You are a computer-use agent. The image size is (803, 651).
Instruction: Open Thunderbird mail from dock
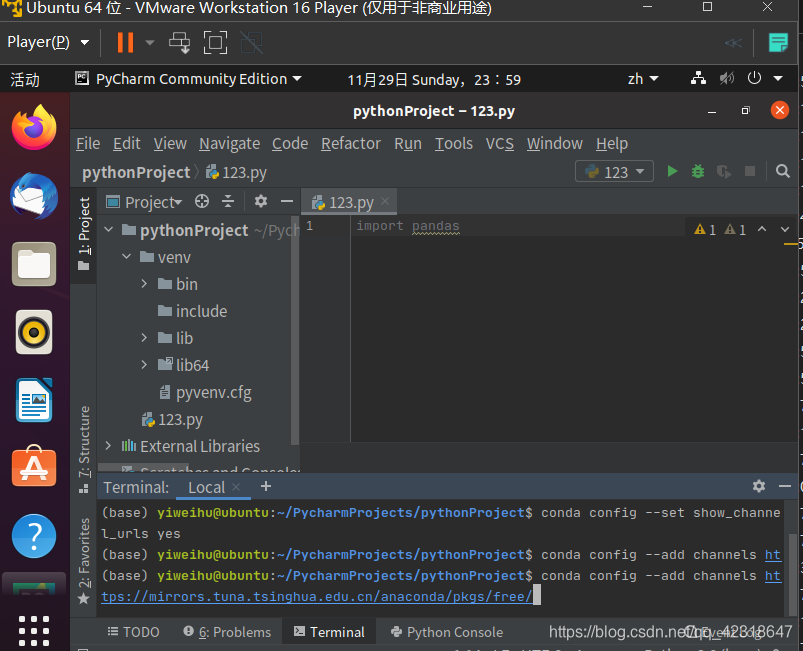tap(34, 196)
